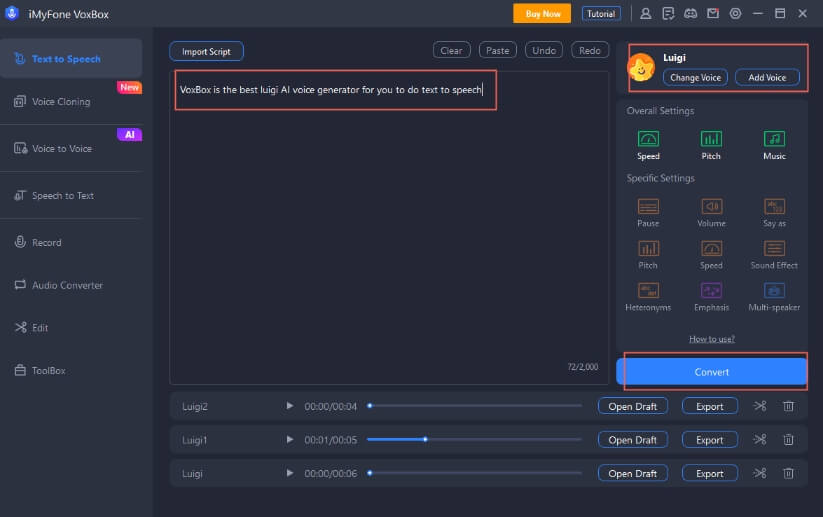This screenshot has height=517, width=823.
Task: Click the Buy Now button
Action: tap(542, 14)
